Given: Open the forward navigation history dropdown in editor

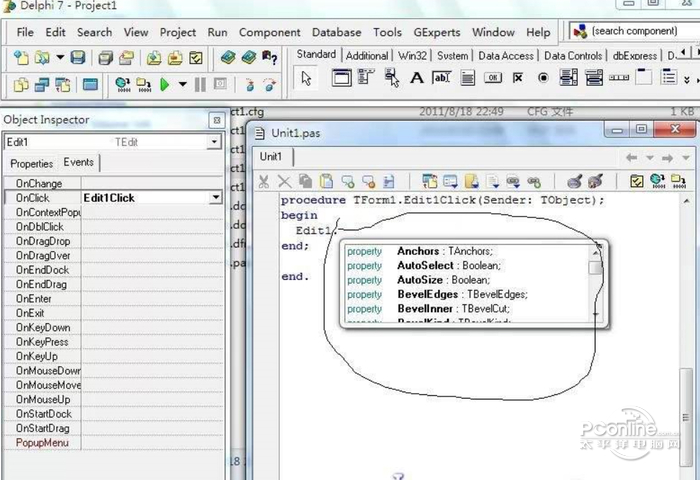Looking at the screenshot, I should (x=686, y=158).
